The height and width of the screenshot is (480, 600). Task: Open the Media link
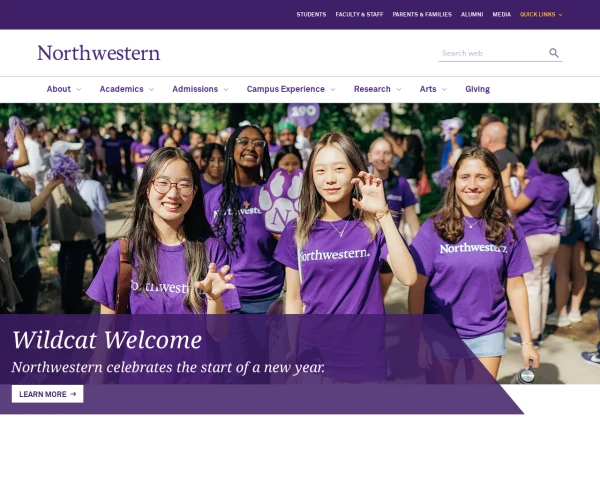[x=502, y=15]
